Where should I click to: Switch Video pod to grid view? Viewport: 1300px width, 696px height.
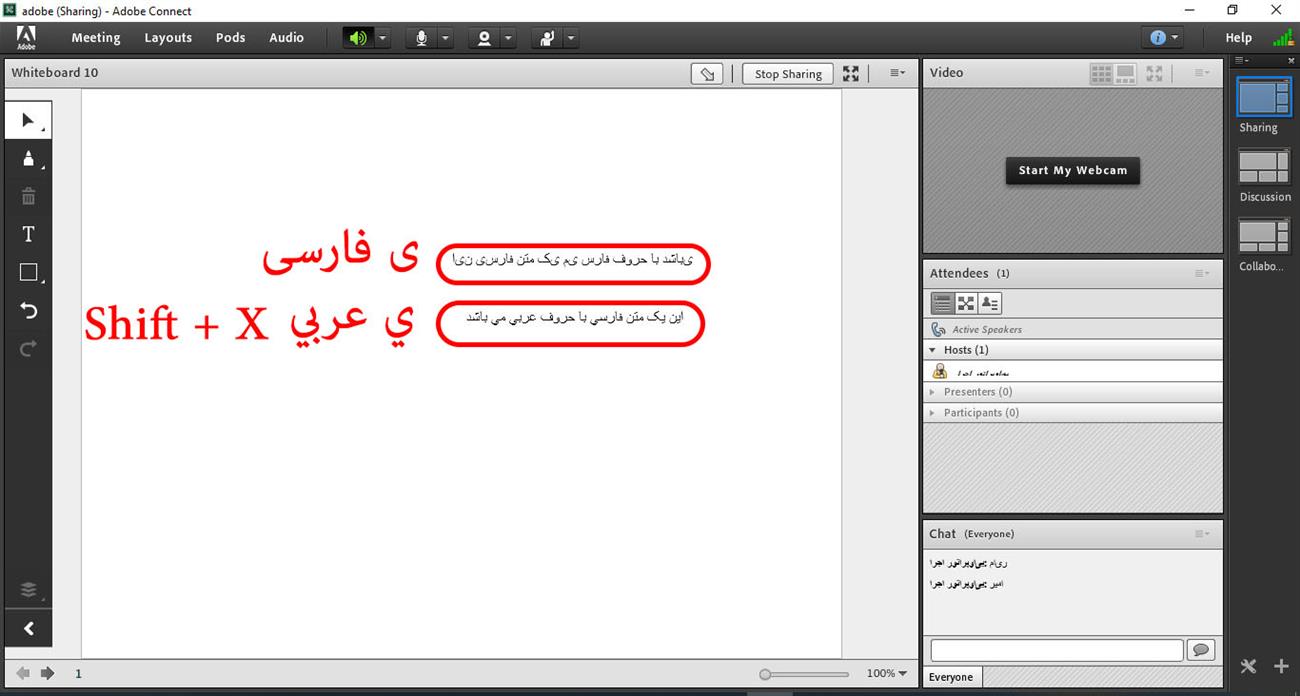click(x=1101, y=73)
